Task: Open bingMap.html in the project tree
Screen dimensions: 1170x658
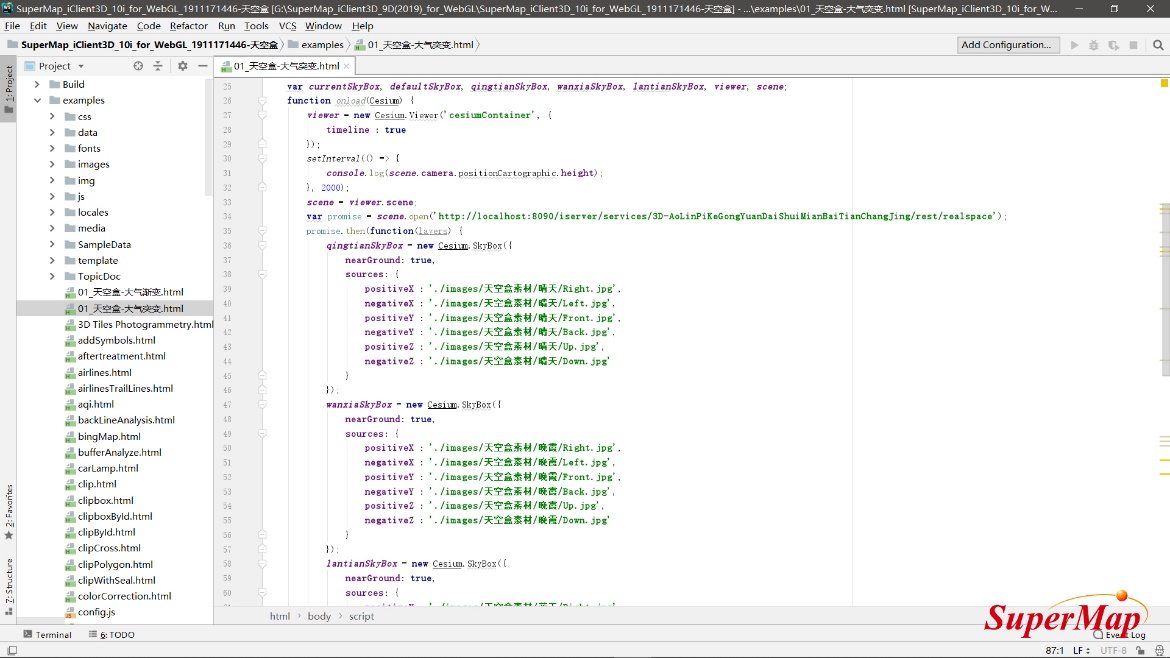Action: point(109,437)
